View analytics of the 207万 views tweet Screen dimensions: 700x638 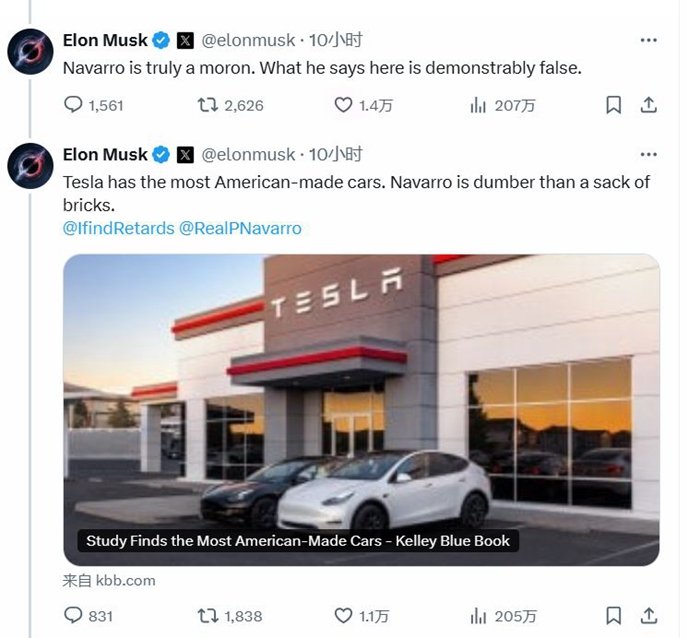[479, 104]
